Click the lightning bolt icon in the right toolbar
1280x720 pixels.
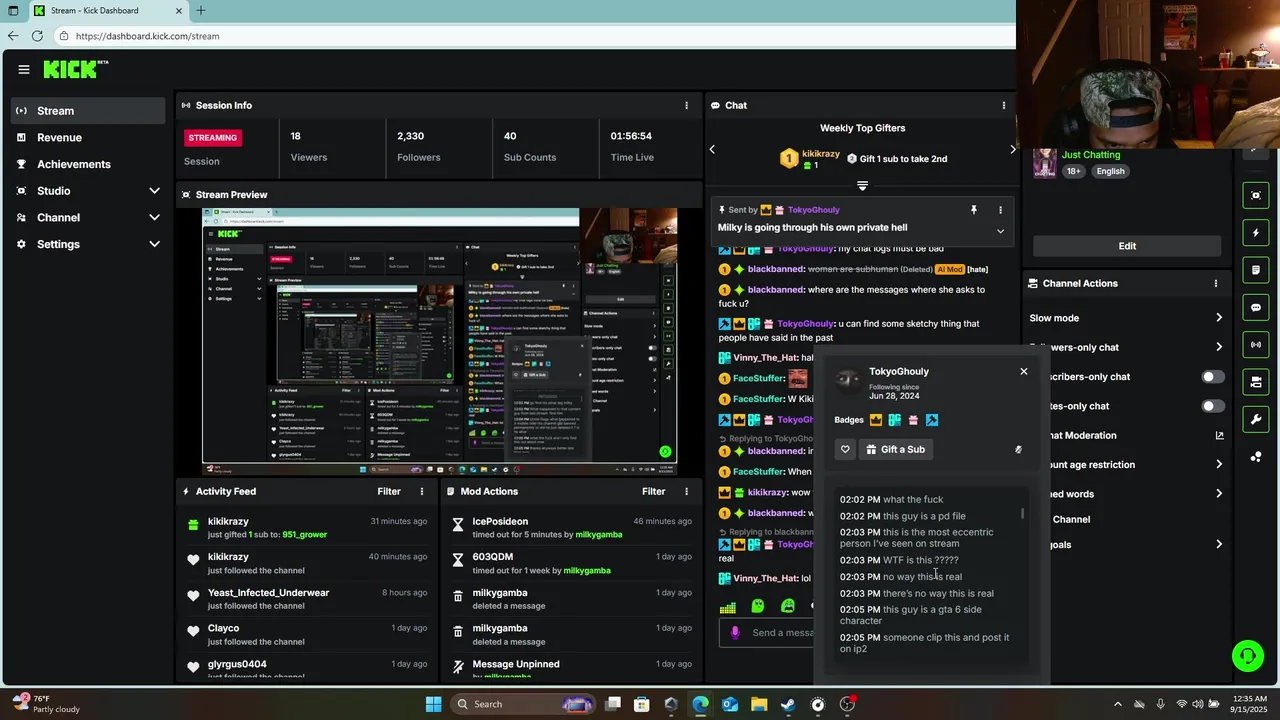click(x=1256, y=233)
